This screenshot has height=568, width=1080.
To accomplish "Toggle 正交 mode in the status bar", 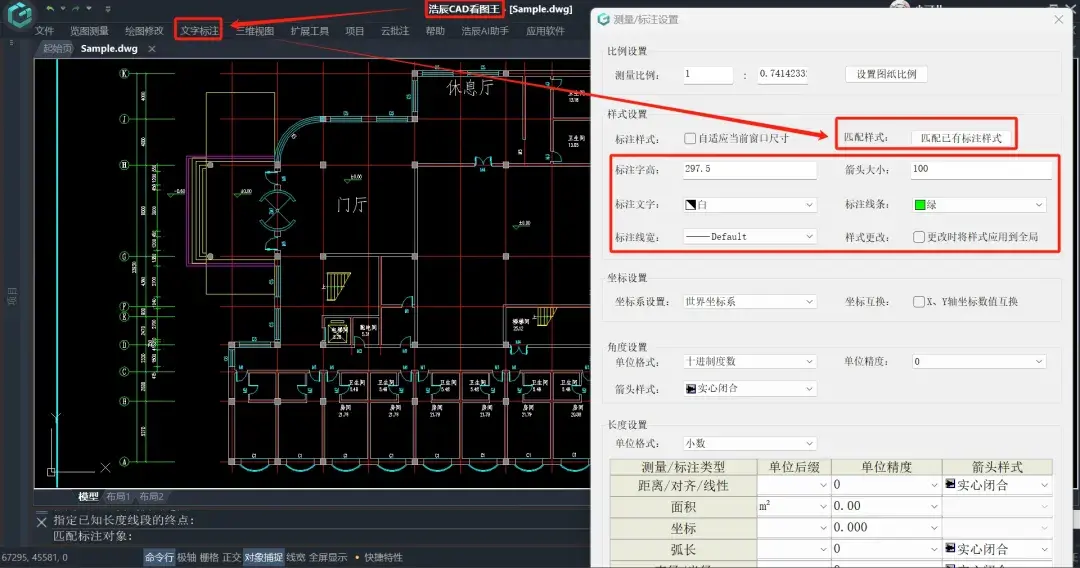I will tap(231, 557).
